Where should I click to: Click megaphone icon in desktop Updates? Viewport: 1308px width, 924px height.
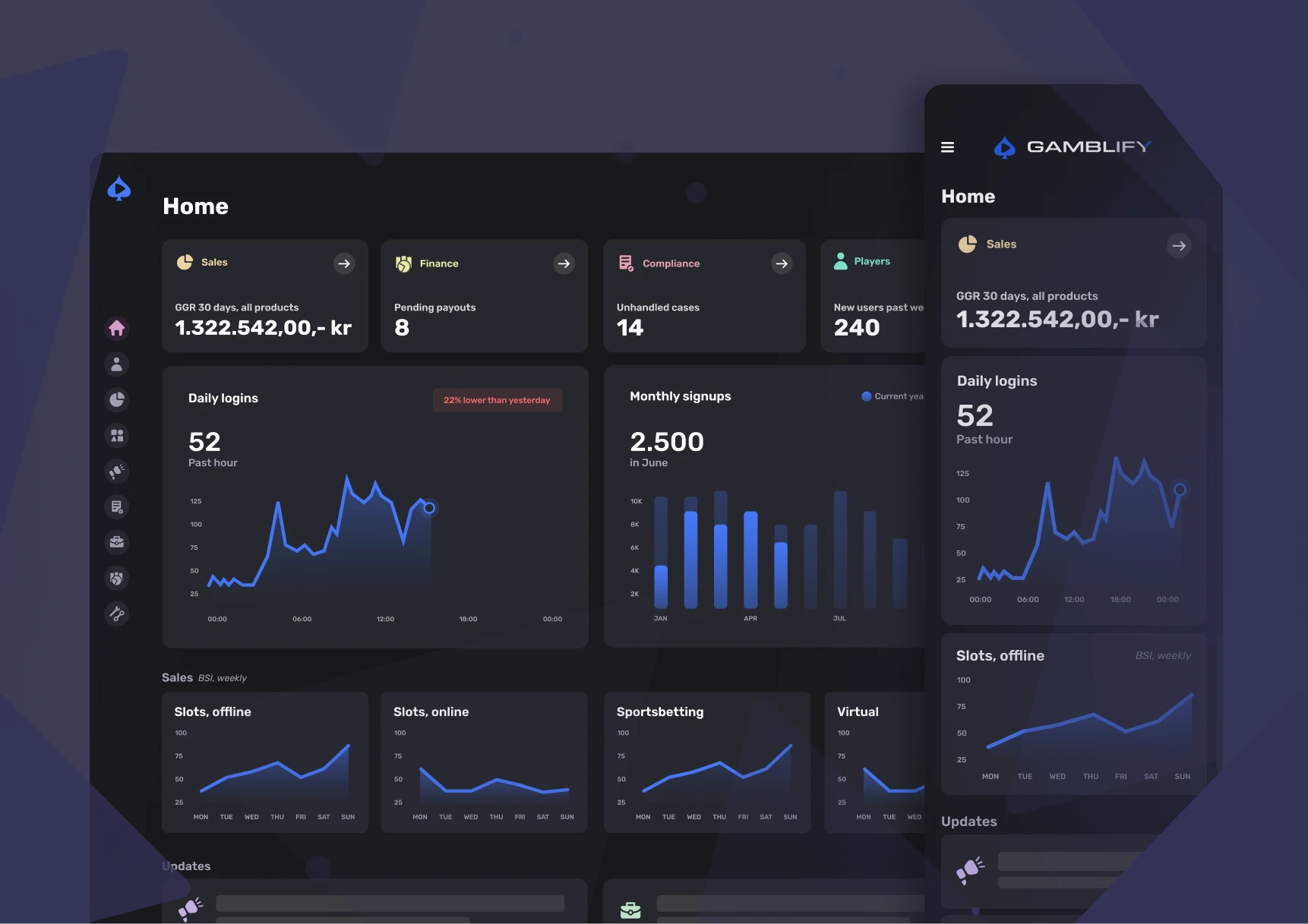(191, 908)
